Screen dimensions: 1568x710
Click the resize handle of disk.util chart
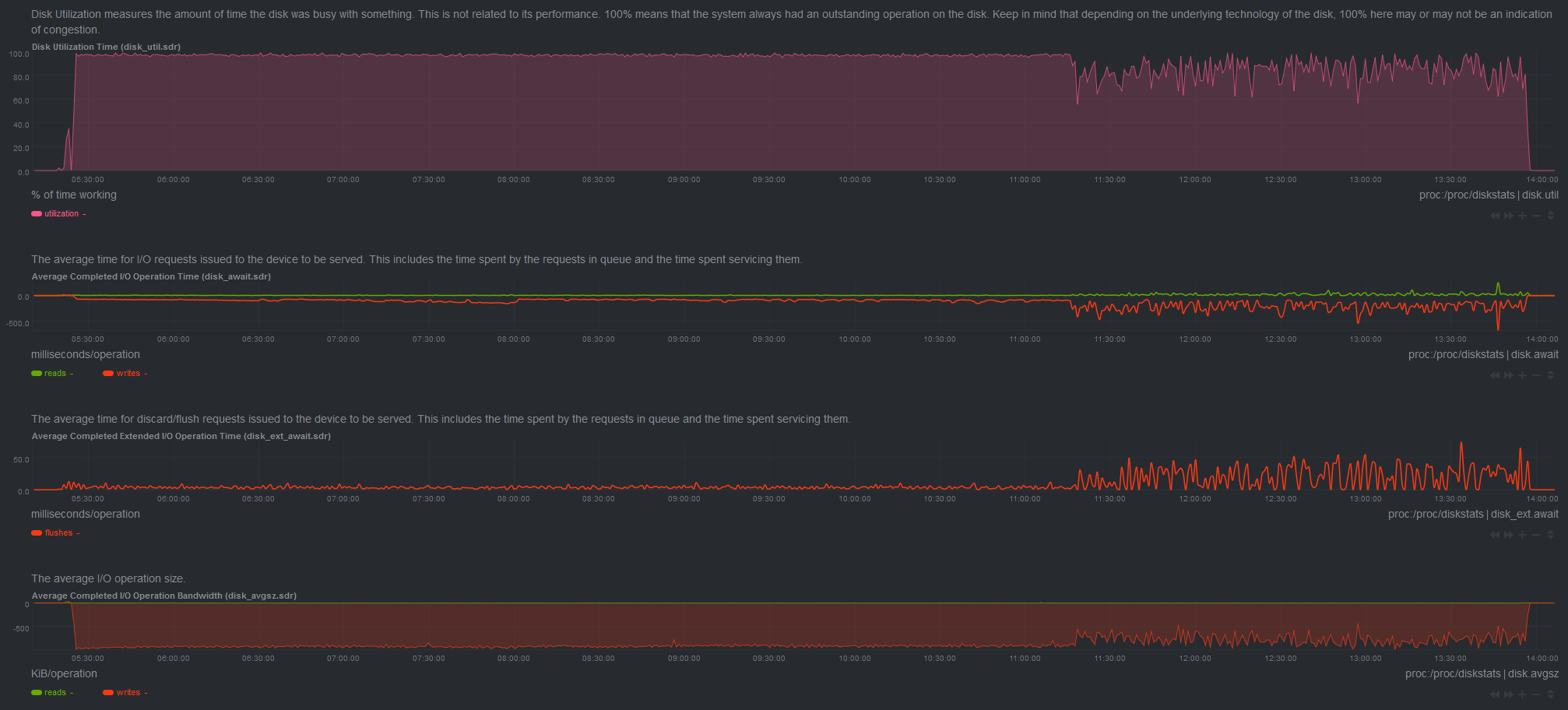[1550, 216]
